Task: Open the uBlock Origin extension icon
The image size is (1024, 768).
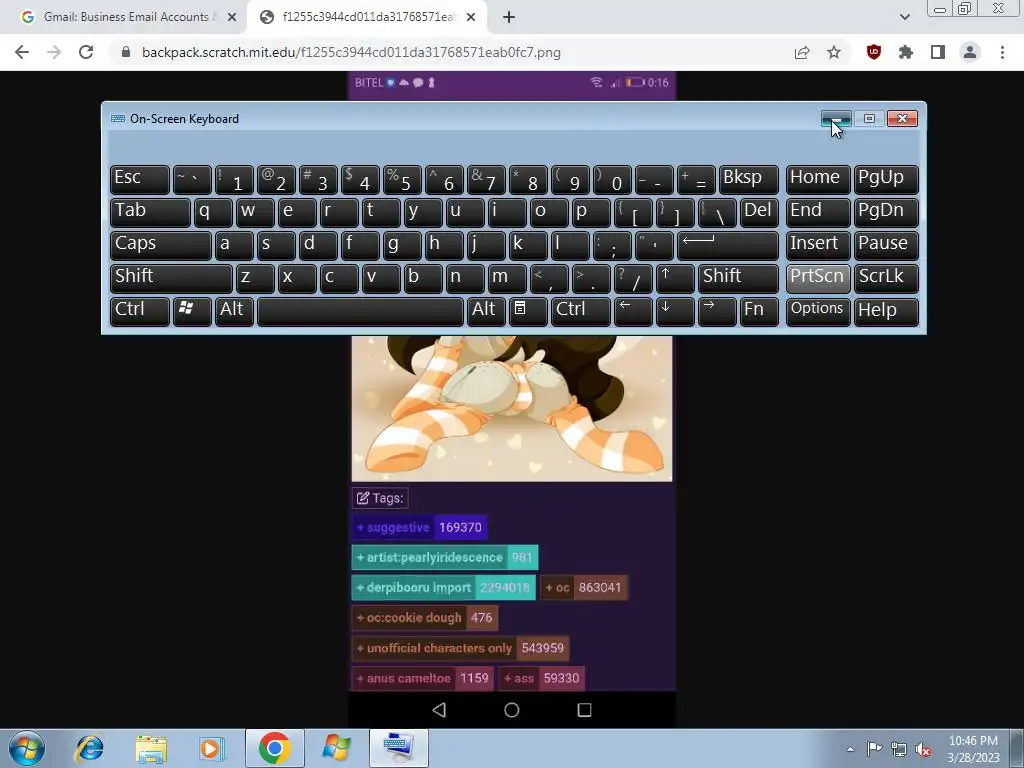Action: (874, 52)
